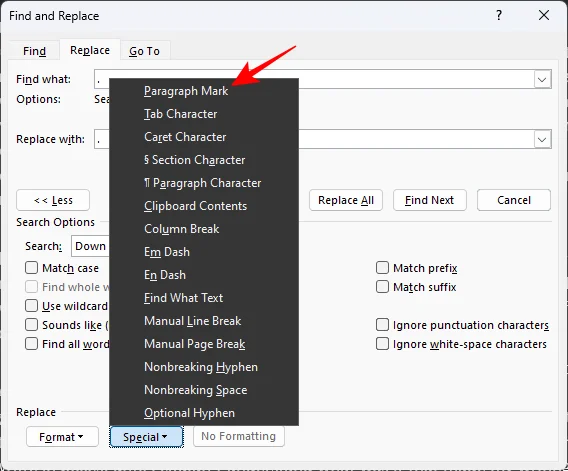Screen dimensions: 568x471
Task: Toggle the Special dropdown button
Action: coord(146,437)
